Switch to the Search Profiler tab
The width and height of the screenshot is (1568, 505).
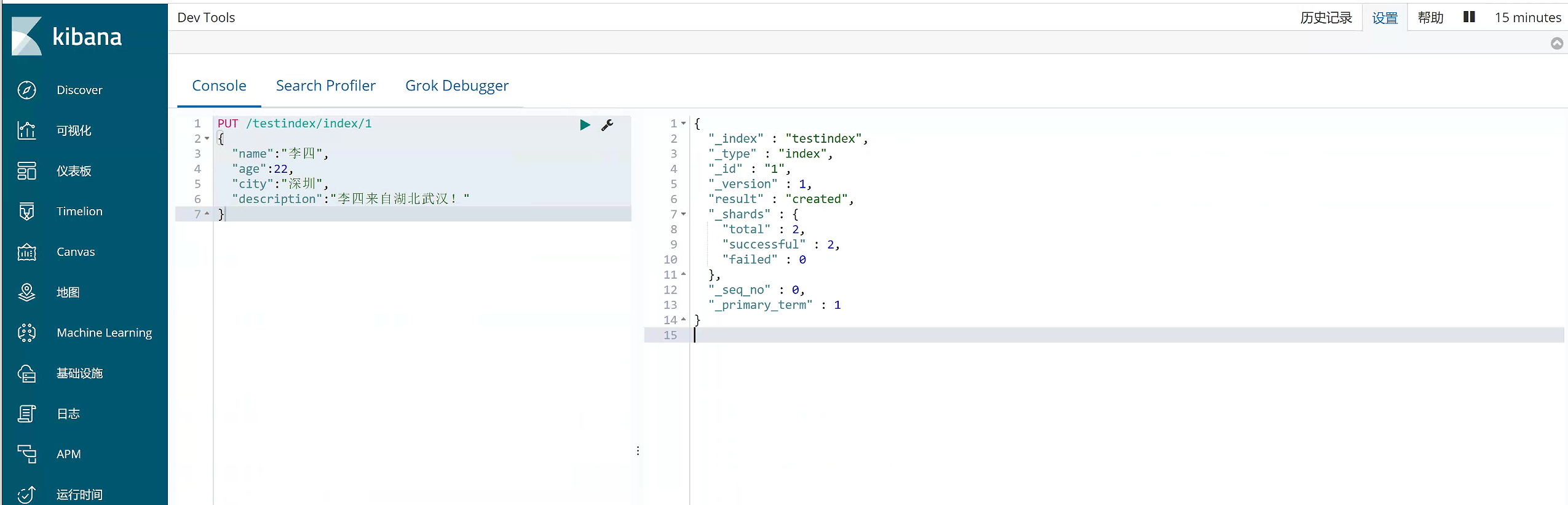(x=326, y=85)
